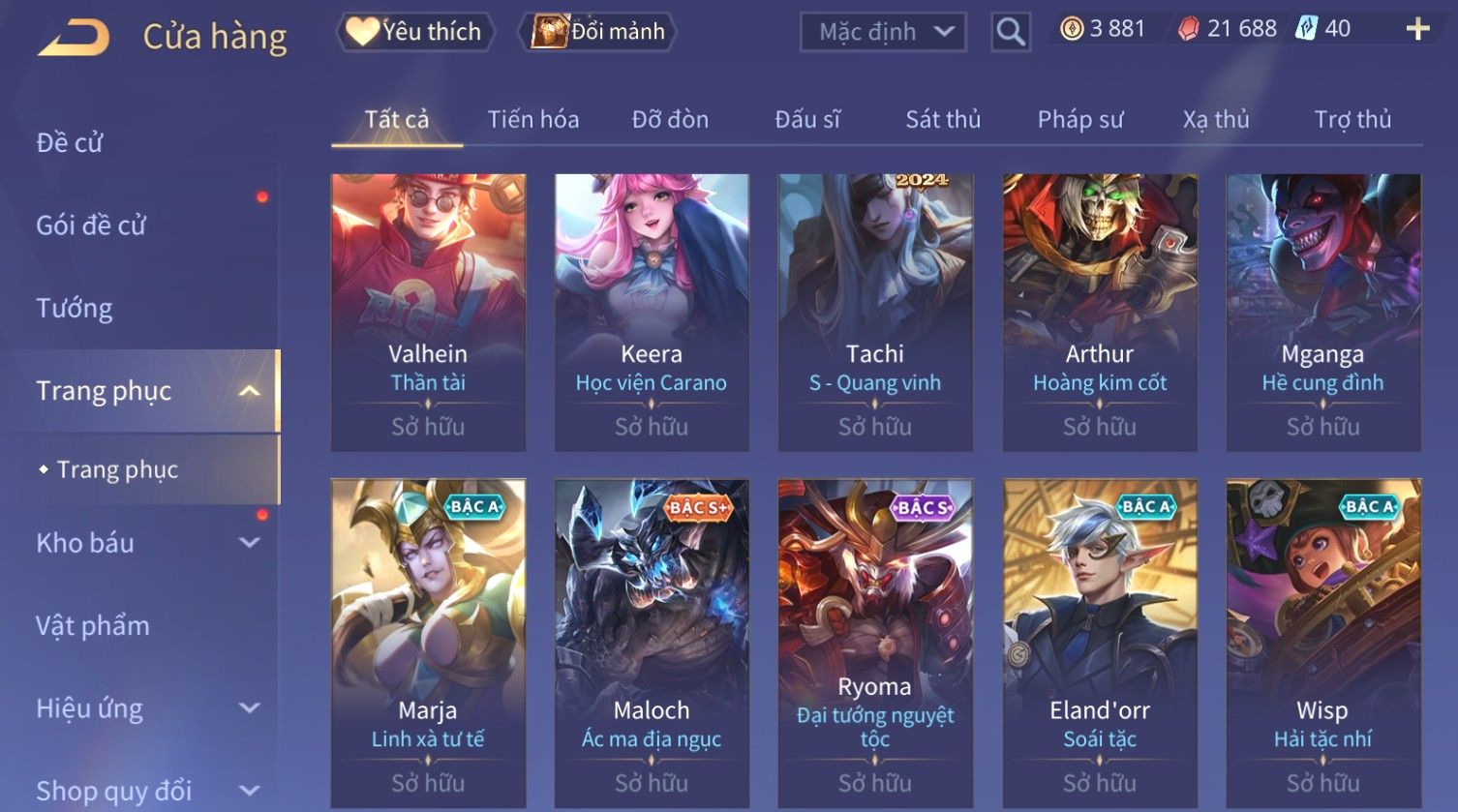Open the search magnifier icon
Screen dimensions: 1458x812
click(1011, 32)
